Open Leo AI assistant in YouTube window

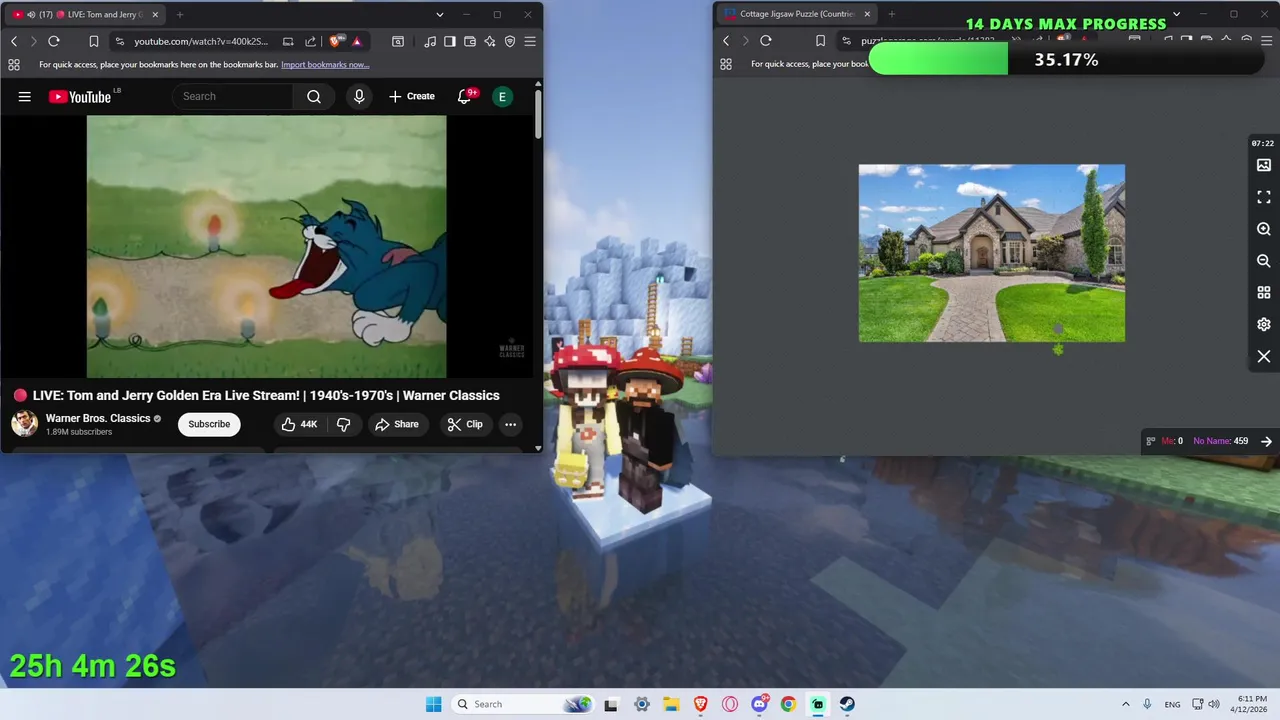[490, 41]
